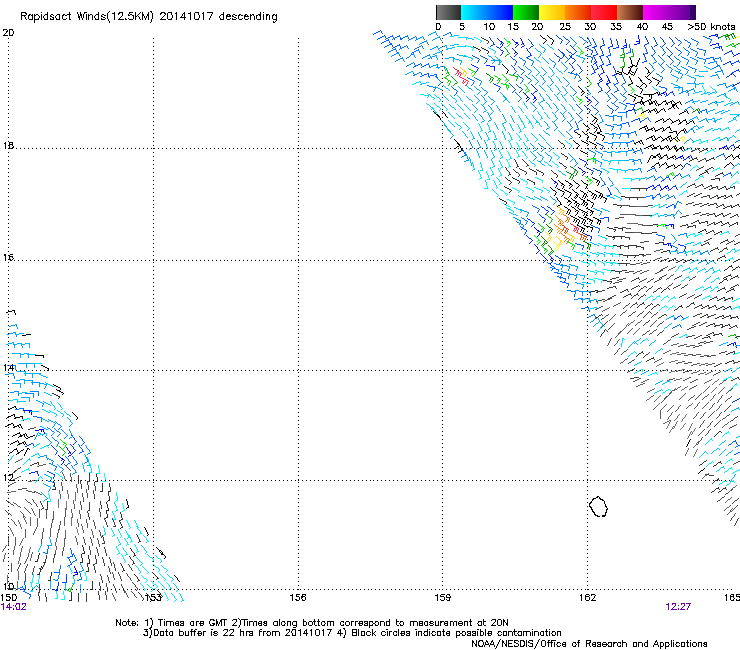Image resolution: width=740 pixels, height=650 pixels.
Task: Click longitude label '159' on bottom axis
Action: [443, 598]
